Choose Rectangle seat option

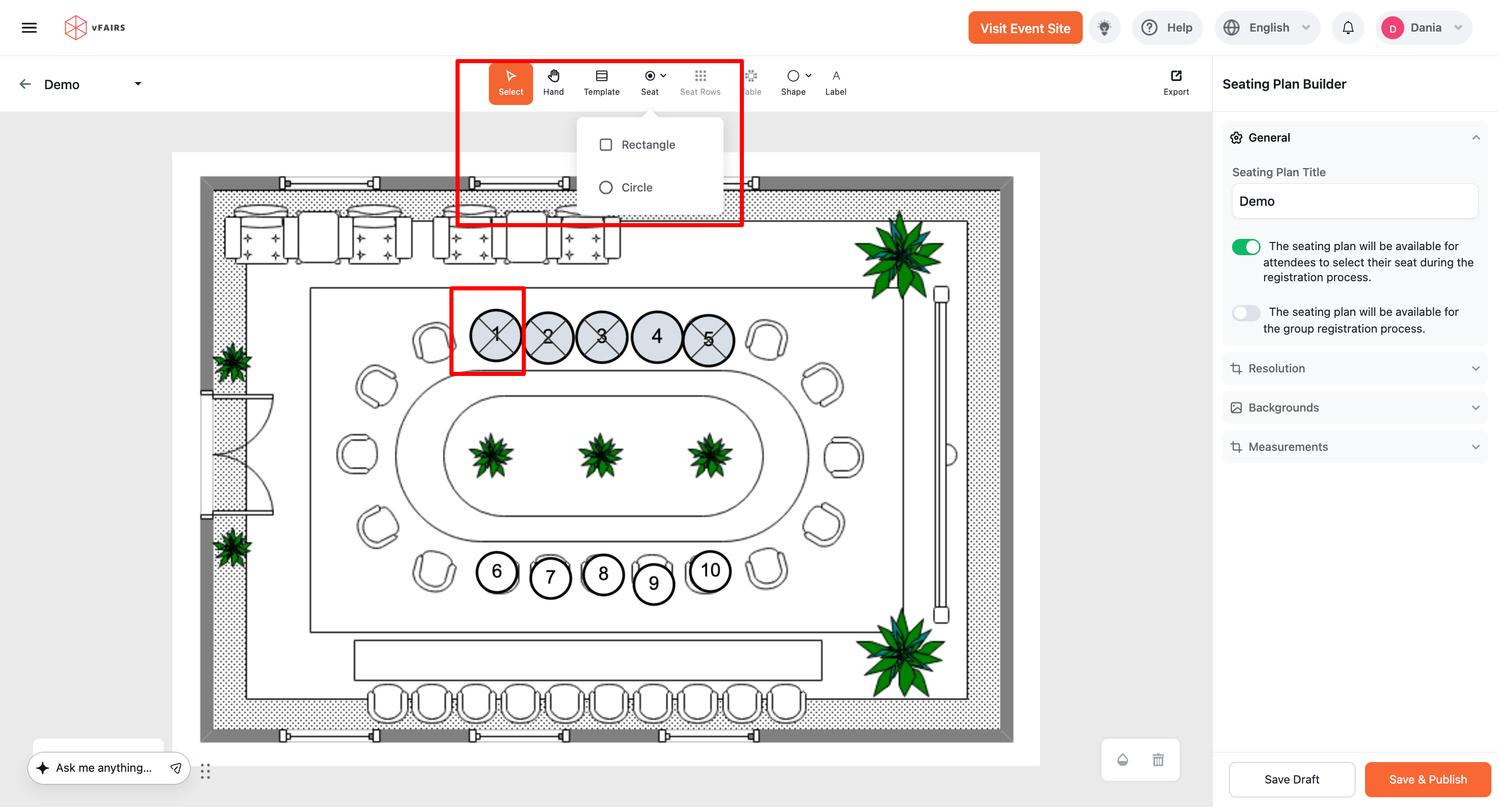pos(647,145)
